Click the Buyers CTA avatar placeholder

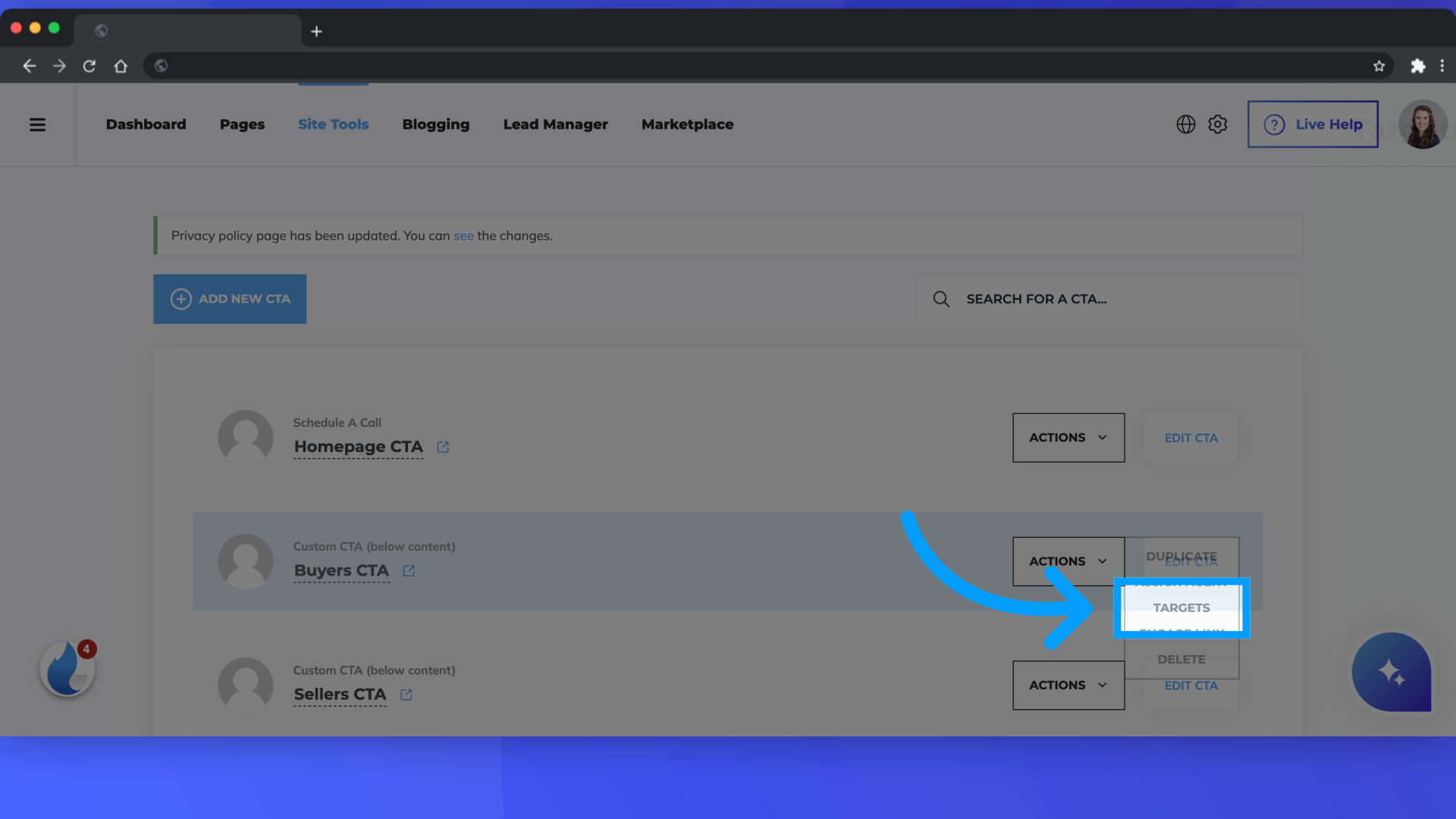coord(246,561)
